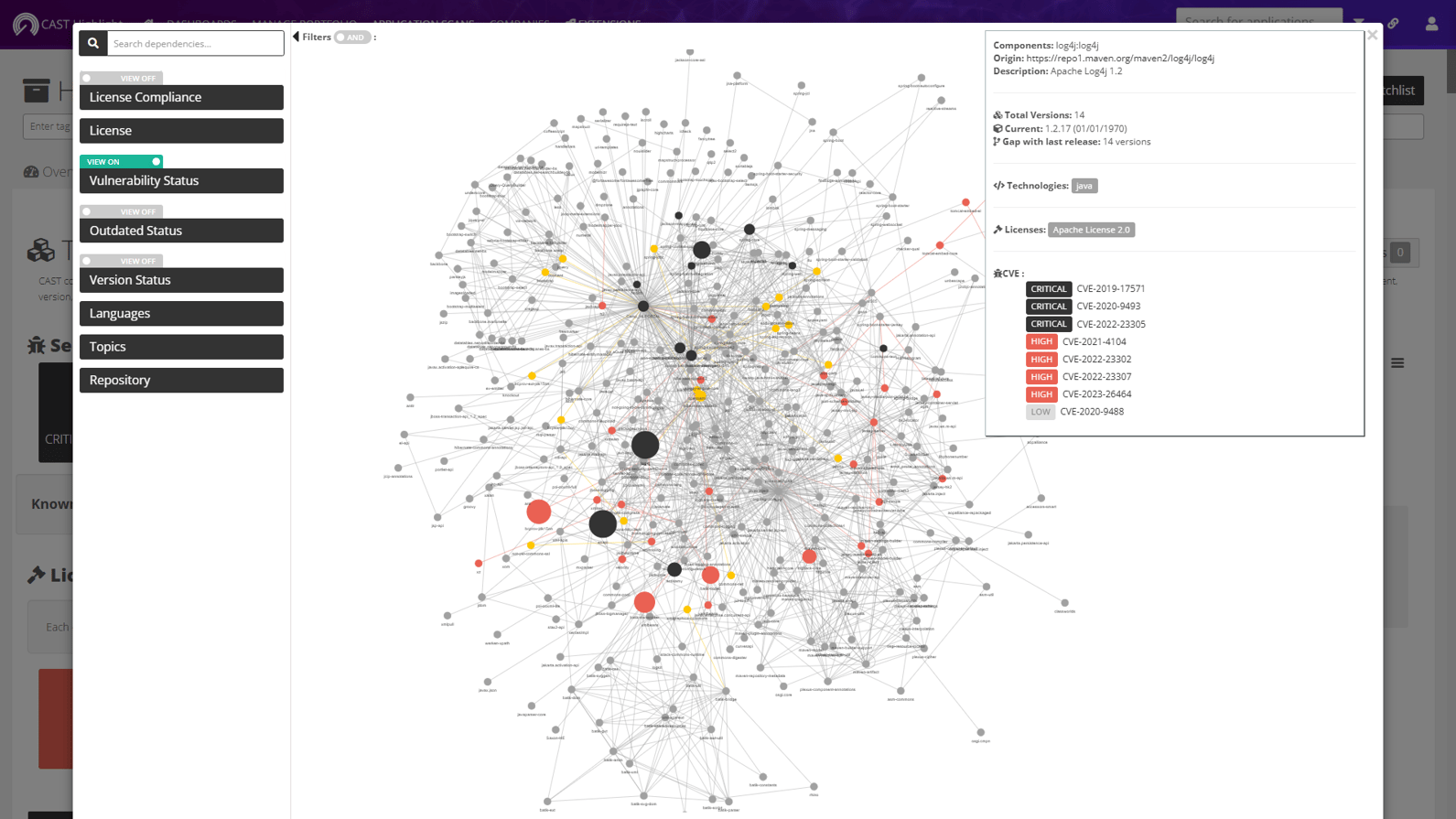
Task: Close the component details popup
Action: [1372, 36]
